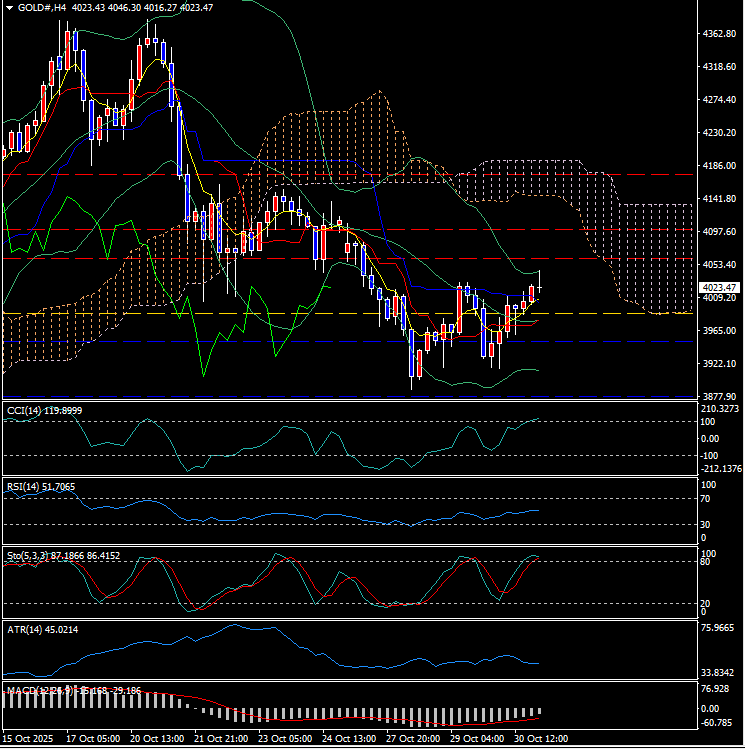Image resolution: width=745 pixels, height=749 pixels.
Task: Click the 75.9665 ATR scale value
Action: 720,629
